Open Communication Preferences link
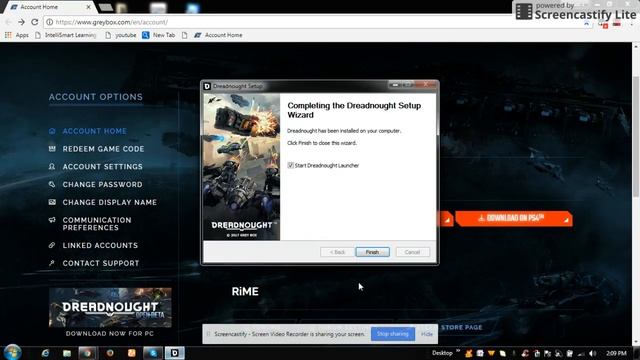Image resolution: width=640 pixels, height=360 pixels. click(x=97, y=224)
